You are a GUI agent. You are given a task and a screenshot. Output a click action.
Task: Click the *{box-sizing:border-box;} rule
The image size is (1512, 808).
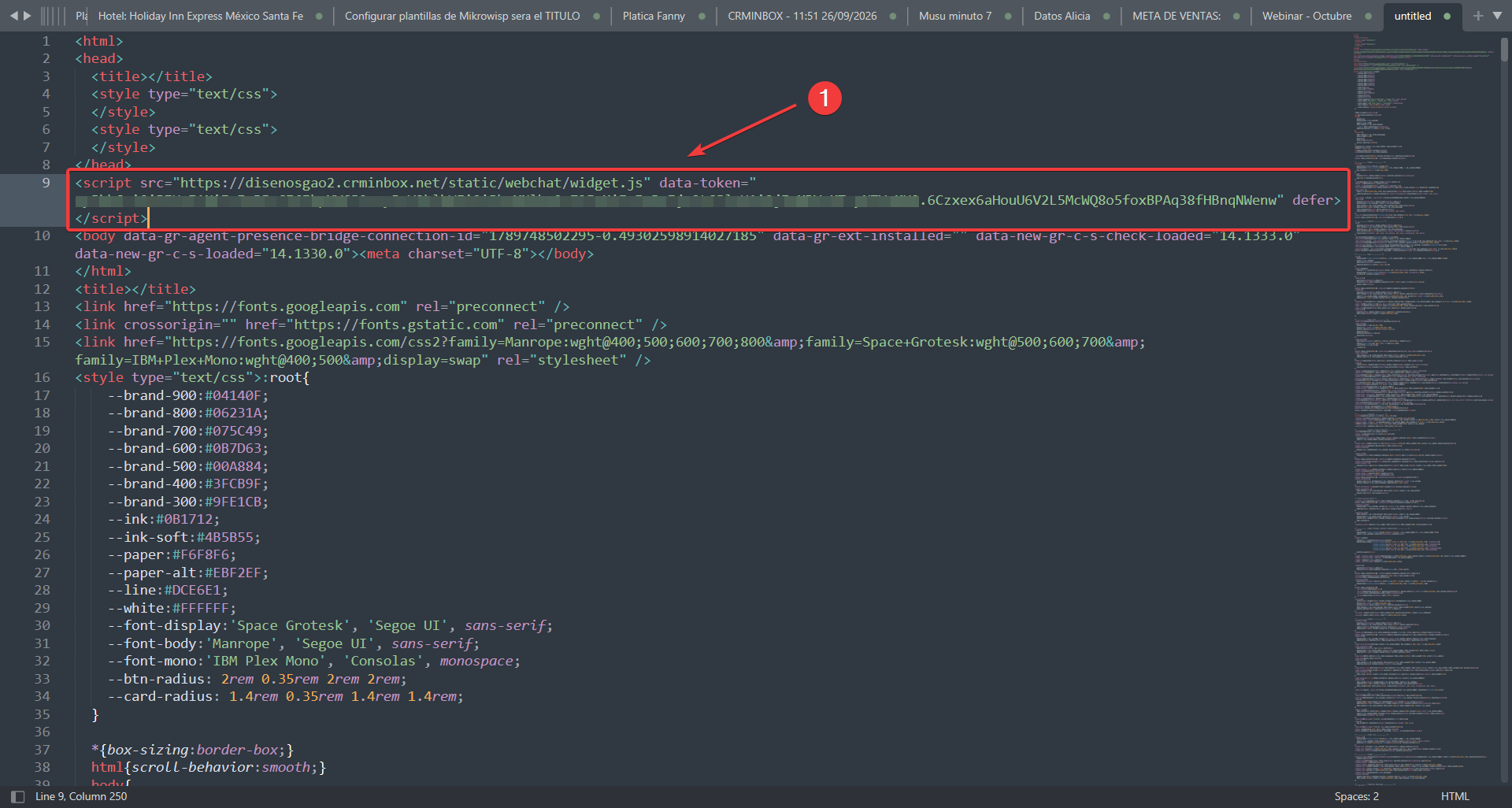click(192, 750)
